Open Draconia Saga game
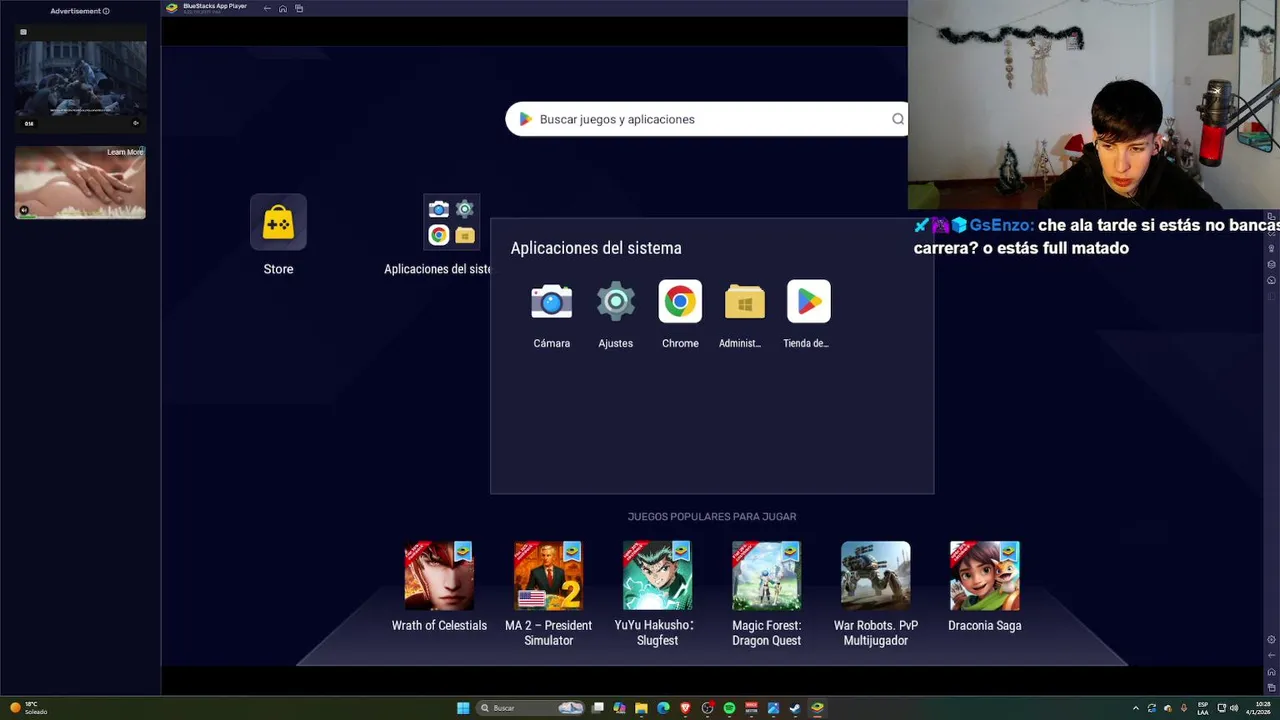1280x720 pixels. pyautogui.click(x=984, y=576)
